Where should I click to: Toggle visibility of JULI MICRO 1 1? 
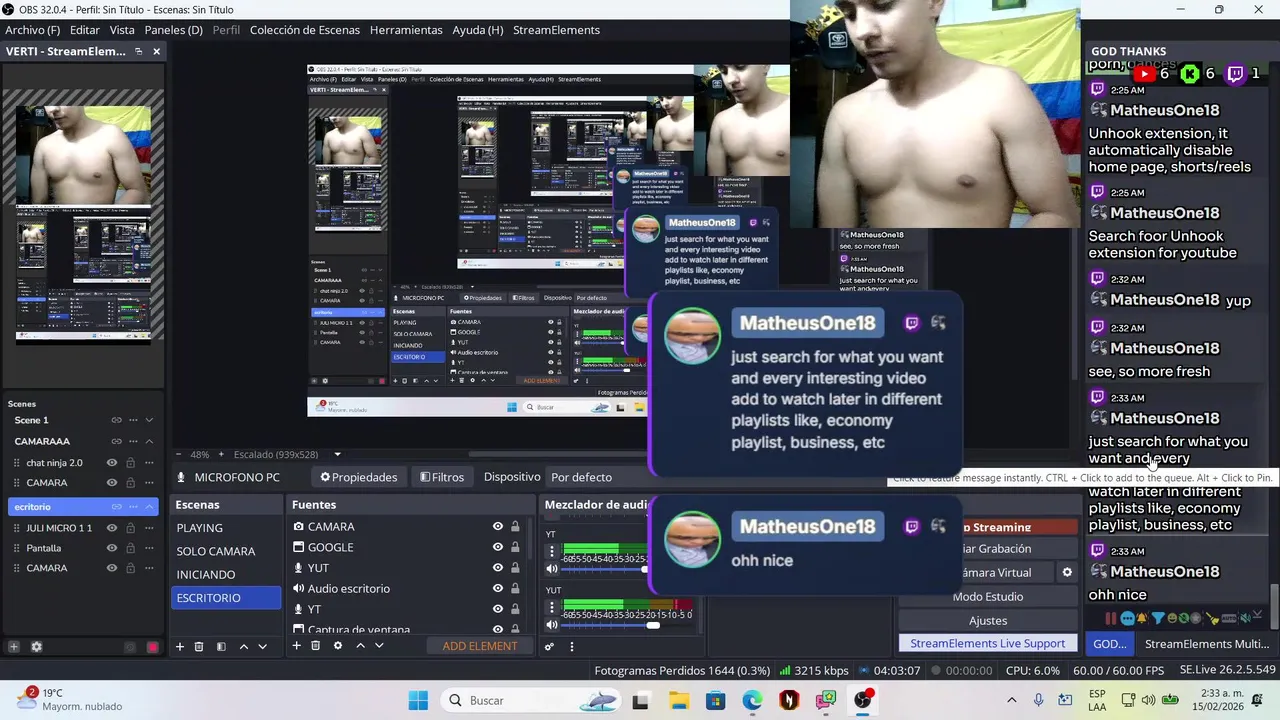(x=112, y=528)
